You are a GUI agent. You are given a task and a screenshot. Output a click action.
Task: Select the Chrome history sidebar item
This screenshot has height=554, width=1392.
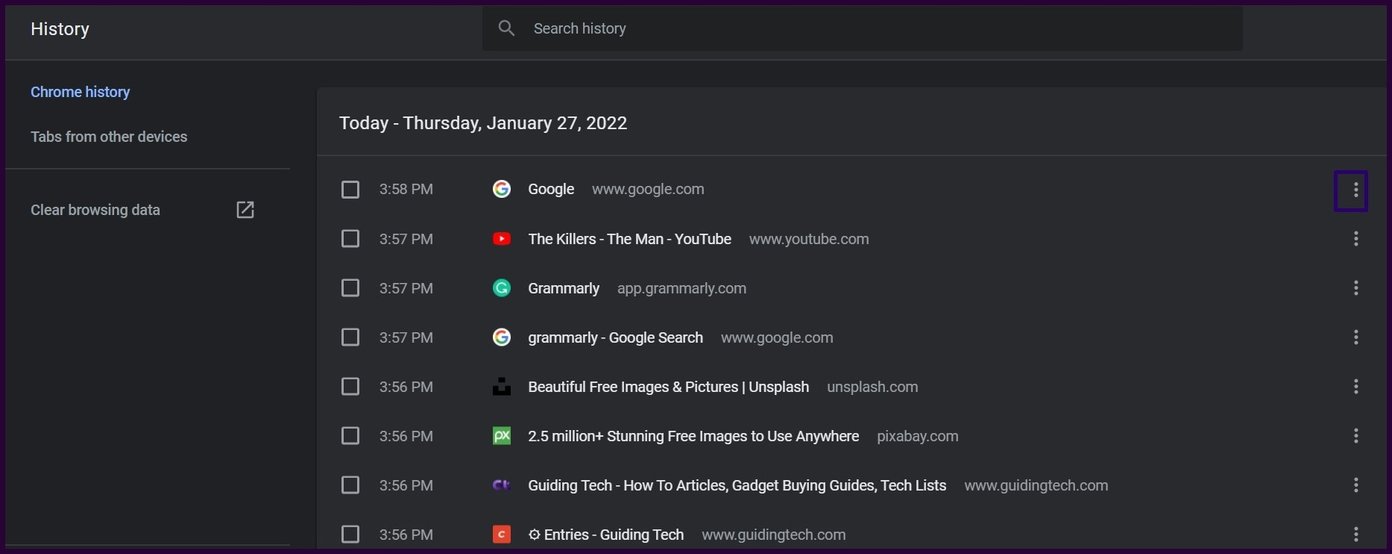click(x=80, y=92)
